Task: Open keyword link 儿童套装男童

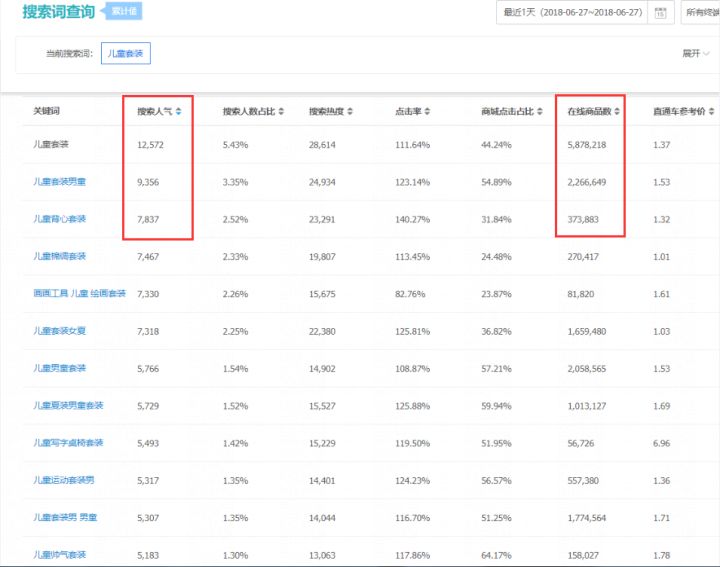Action: point(59,182)
